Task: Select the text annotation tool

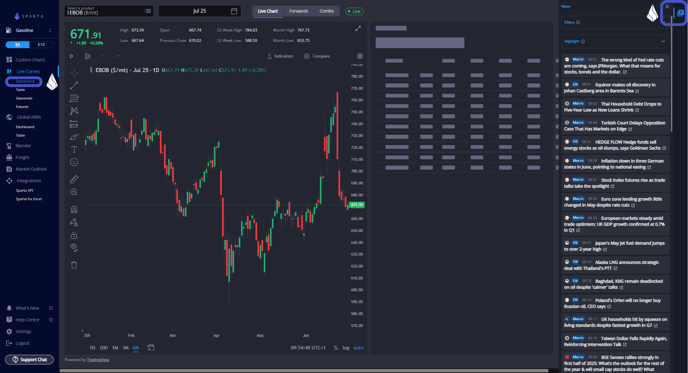Action: click(x=74, y=150)
